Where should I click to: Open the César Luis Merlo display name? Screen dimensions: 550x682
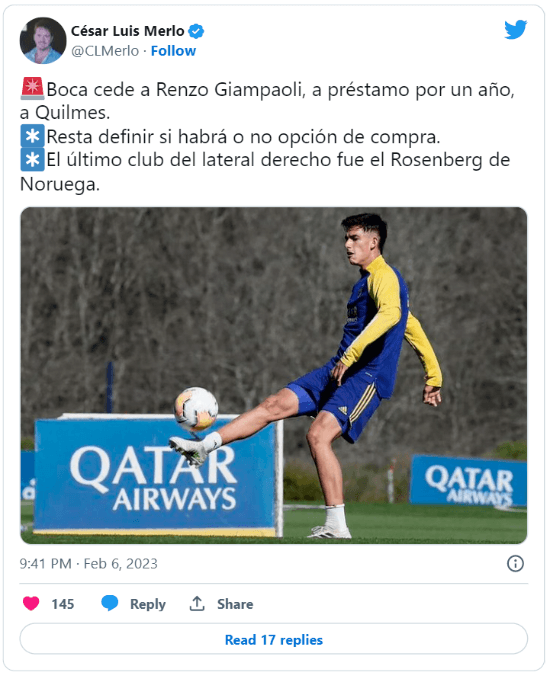[128, 31]
